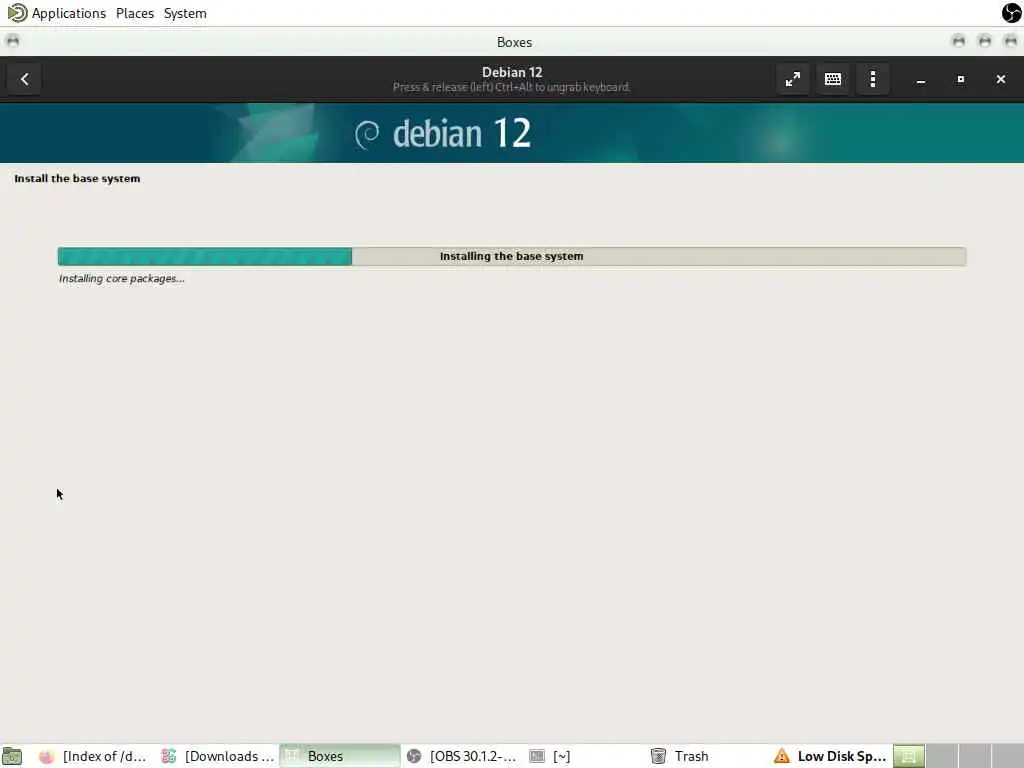This screenshot has height=768, width=1024.
Task: Click the Trash bin icon in taskbar
Action: coord(658,756)
